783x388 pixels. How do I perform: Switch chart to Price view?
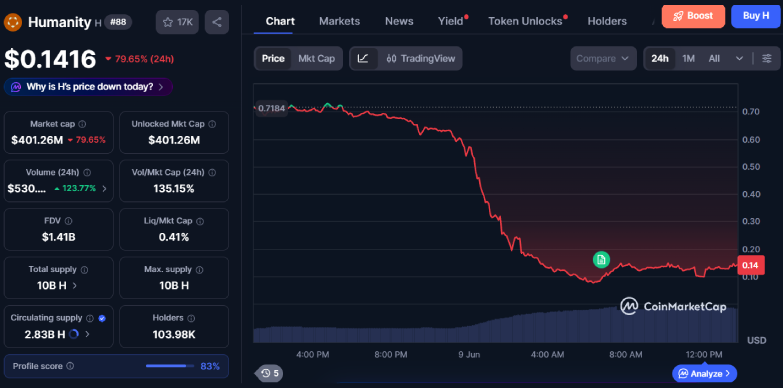point(273,58)
